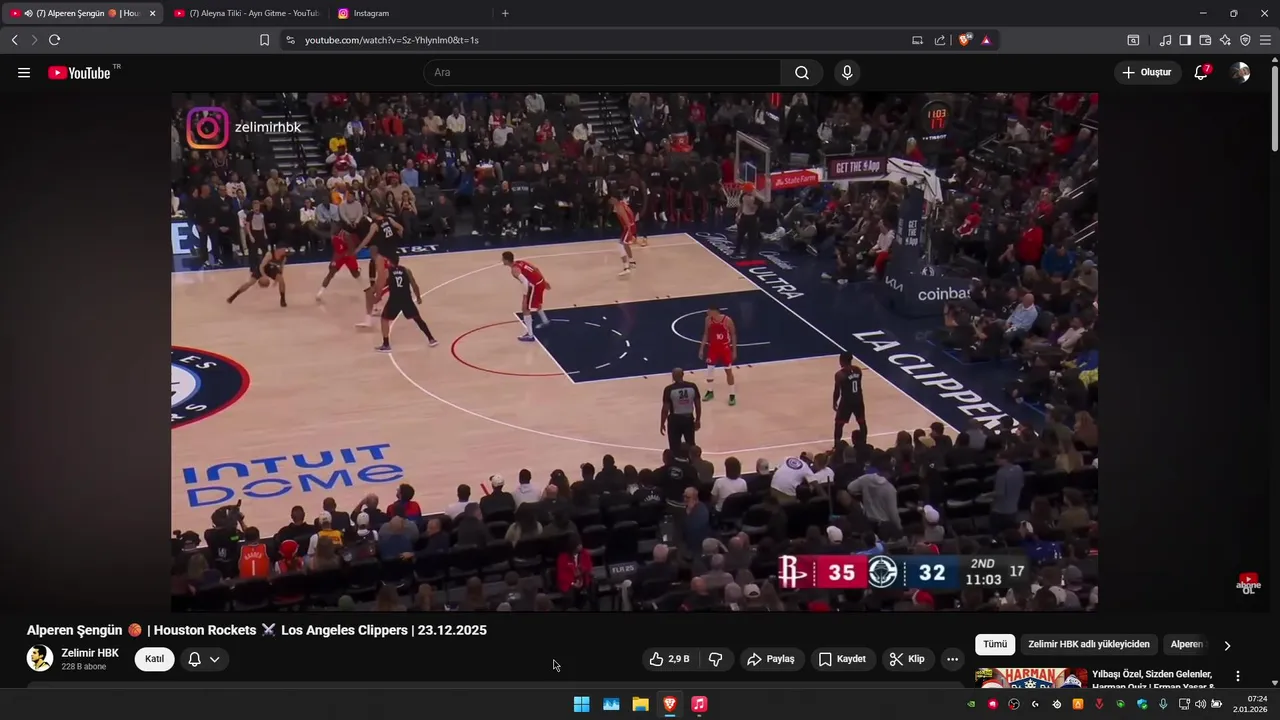This screenshot has height=720, width=1280.
Task: Open Brave Shields lion icon
Action: (x=965, y=40)
